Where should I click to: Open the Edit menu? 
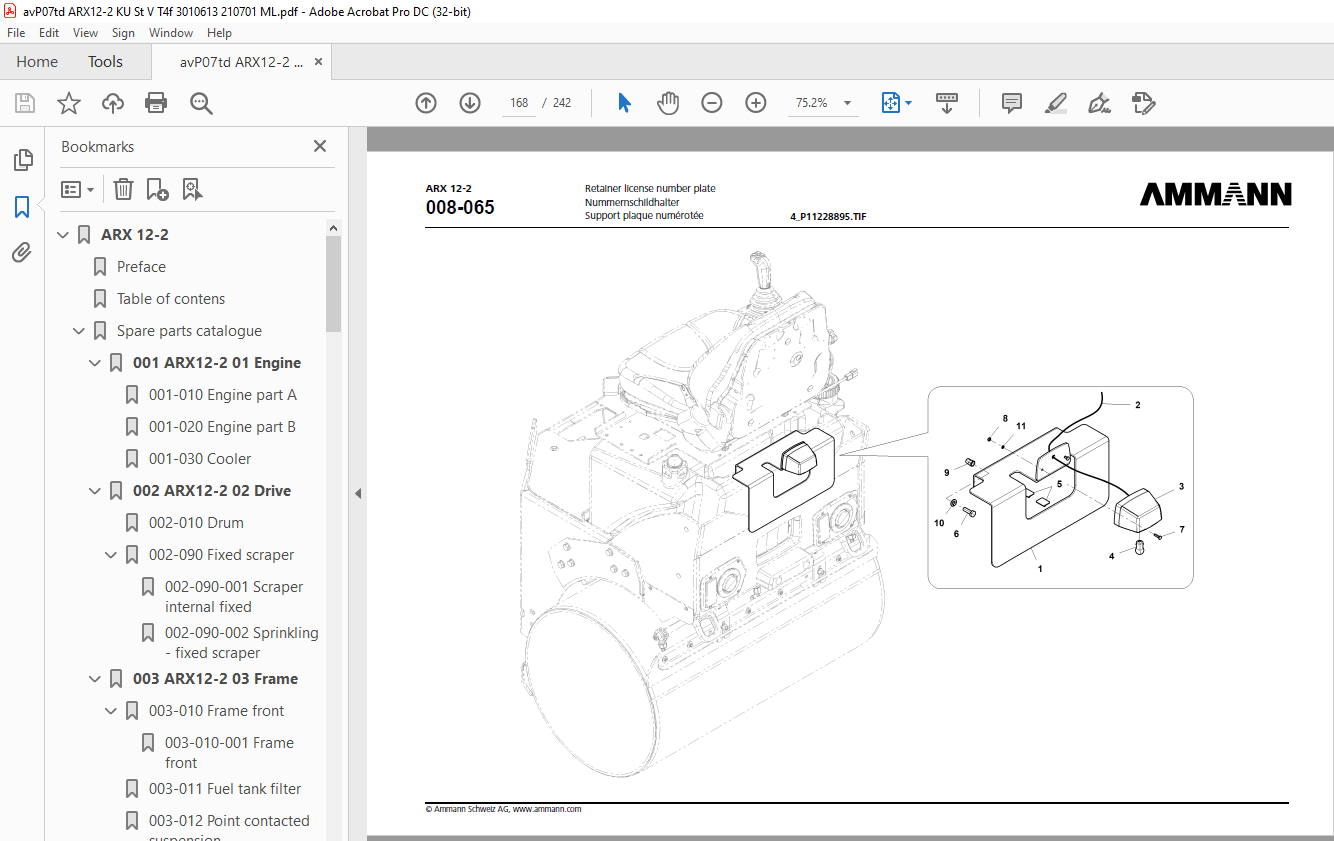(49, 33)
